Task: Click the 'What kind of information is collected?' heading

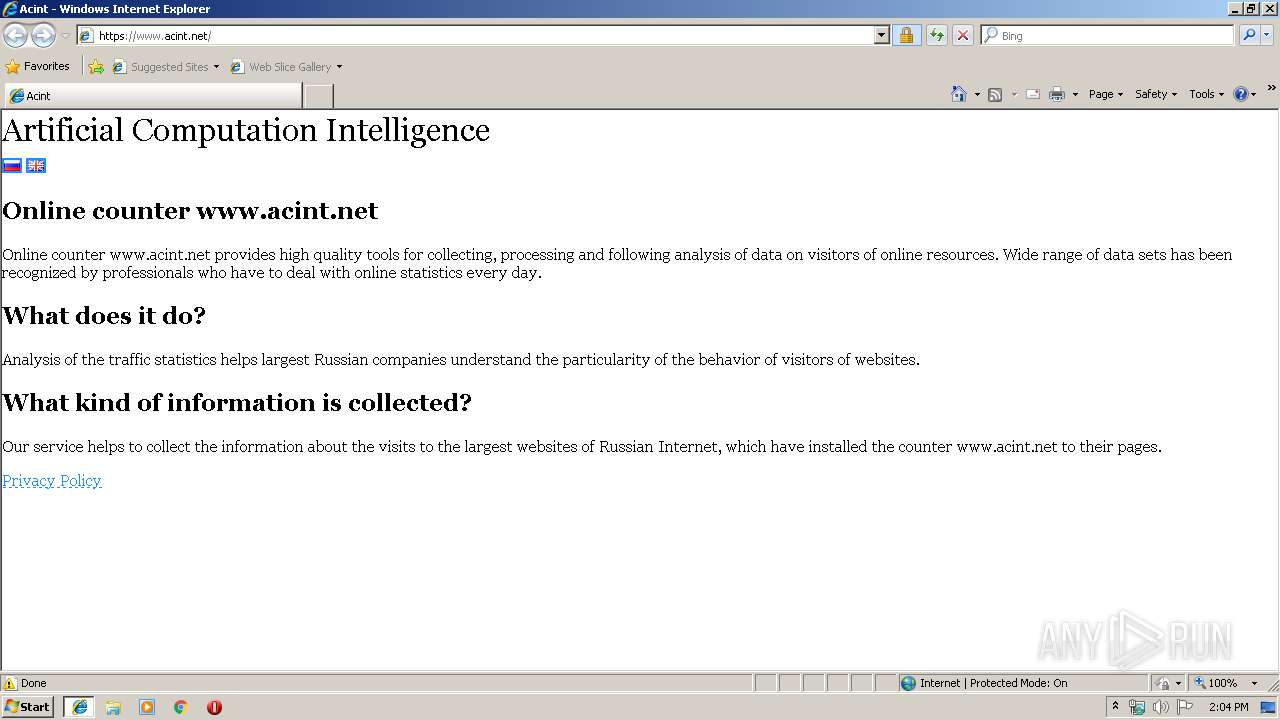Action: click(x=237, y=403)
